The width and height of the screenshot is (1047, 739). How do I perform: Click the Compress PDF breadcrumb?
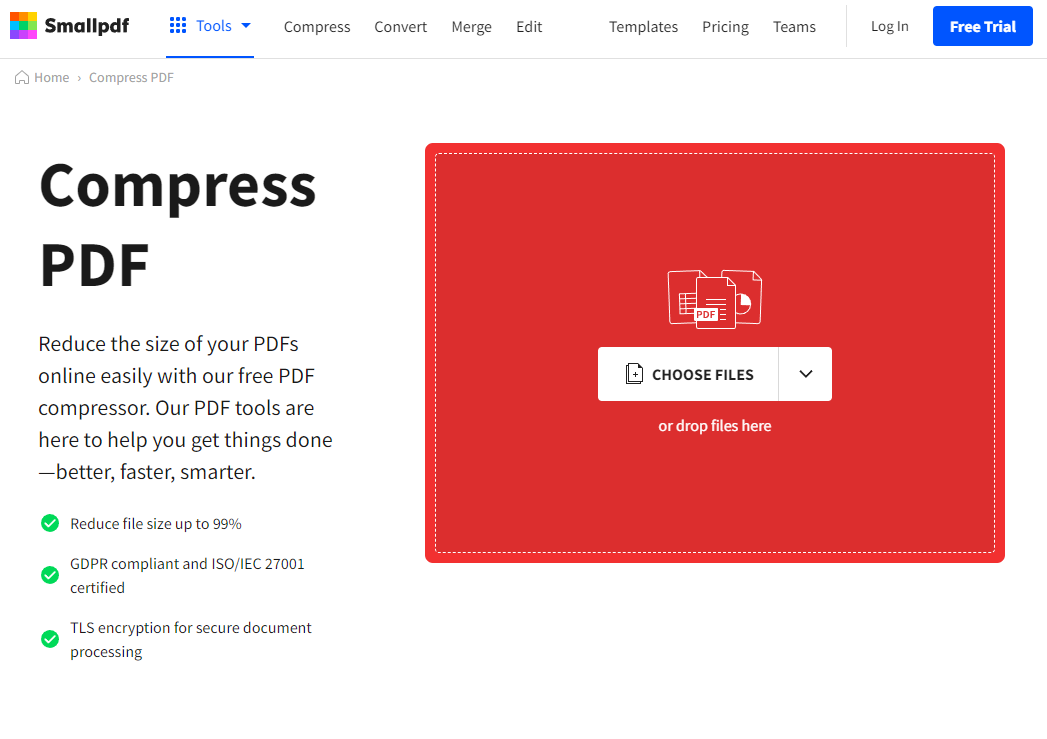[x=131, y=77]
